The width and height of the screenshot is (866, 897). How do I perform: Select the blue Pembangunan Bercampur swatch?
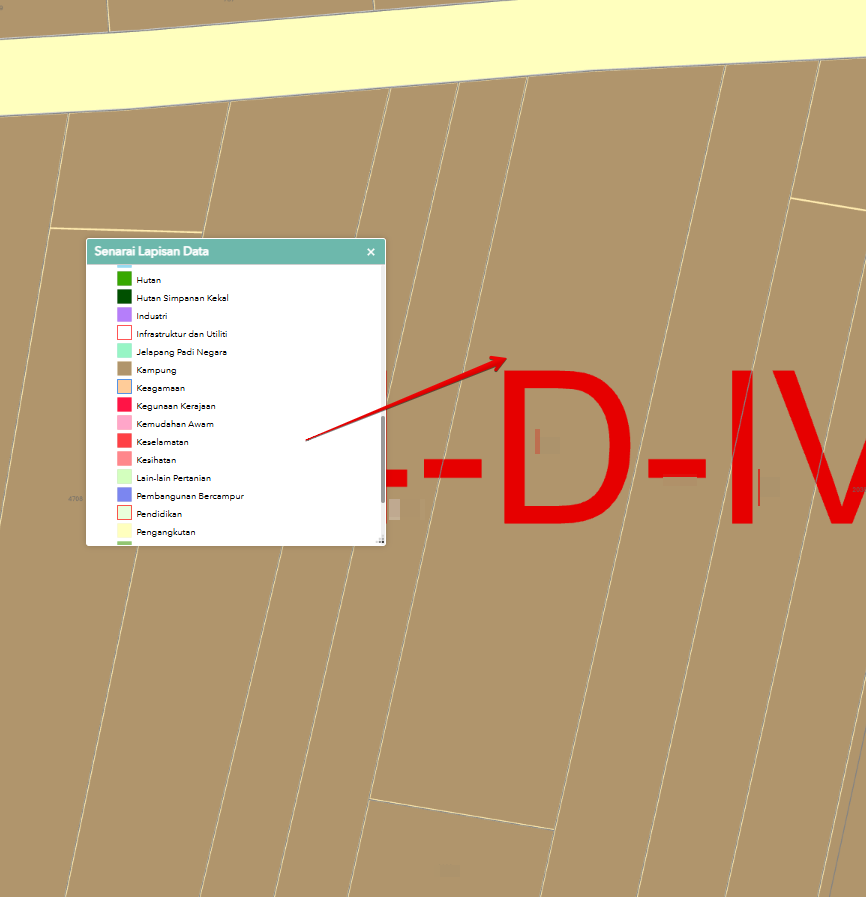(124, 495)
